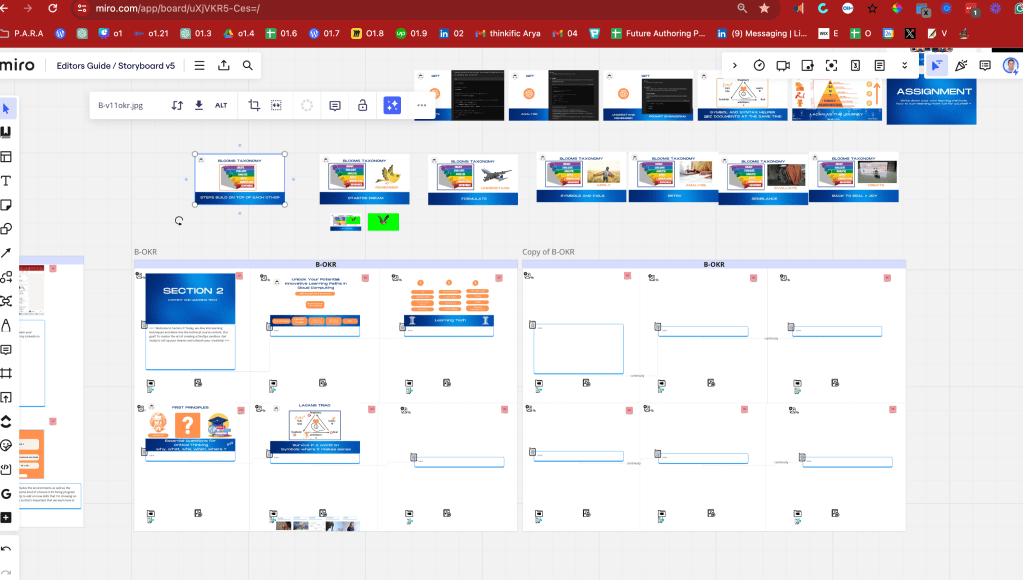Open Editors Guide / Storyboard v5 board title

(115, 66)
